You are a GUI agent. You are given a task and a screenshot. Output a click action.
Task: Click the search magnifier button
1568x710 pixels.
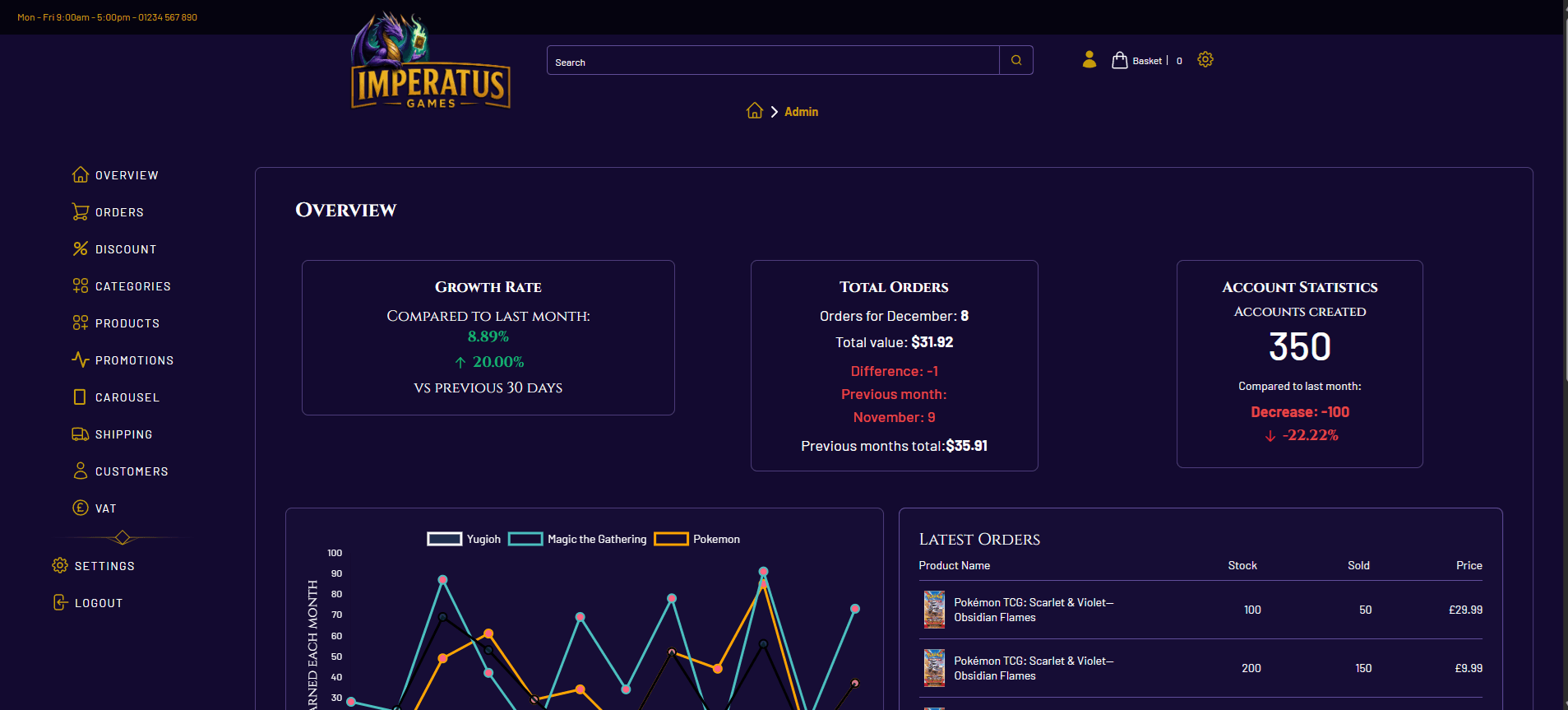[x=1016, y=60]
